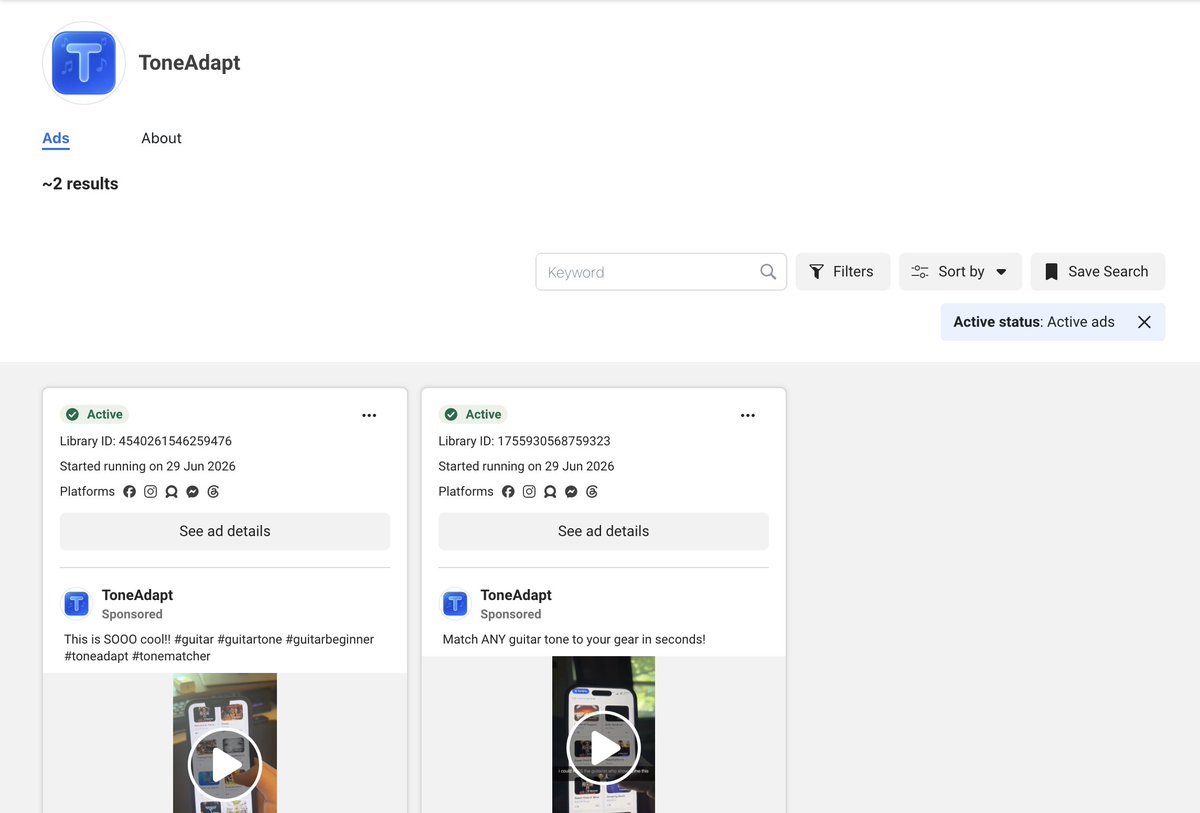
Task: Click the Sponsored label in 'Match ANY guitar tone' ad
Action: (x=511, y=614)
